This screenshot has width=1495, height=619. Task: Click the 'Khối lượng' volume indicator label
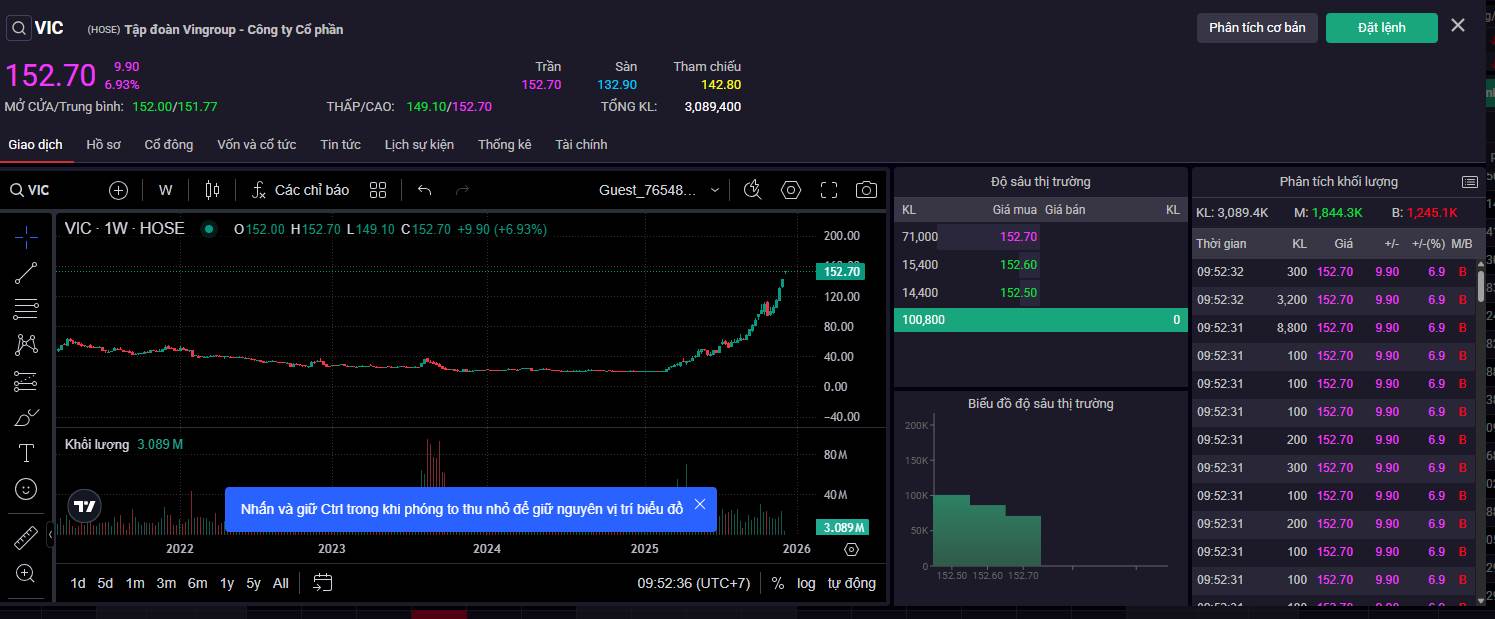coord(97,444)
